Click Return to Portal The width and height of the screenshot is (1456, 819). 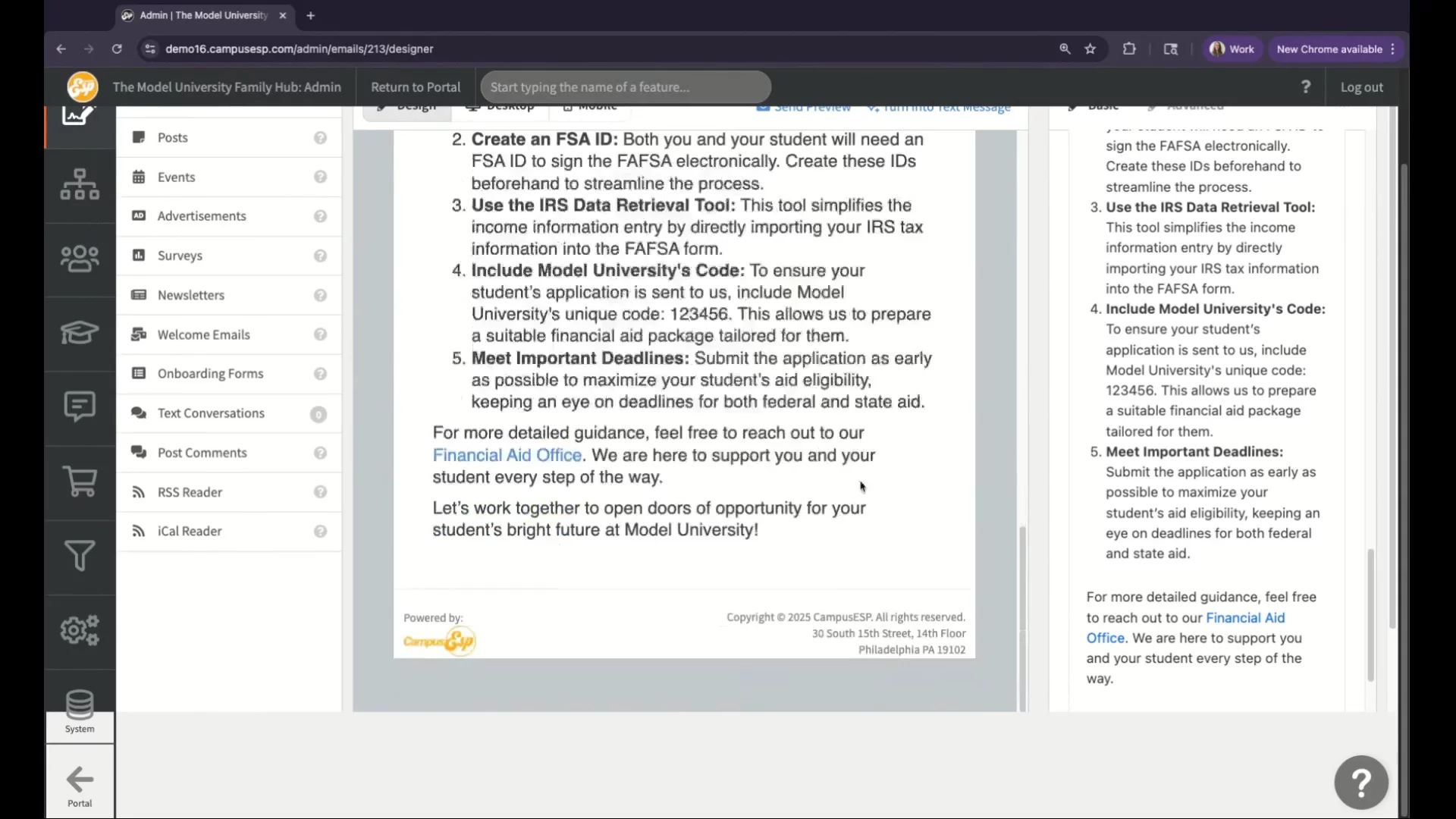point(416,87)
